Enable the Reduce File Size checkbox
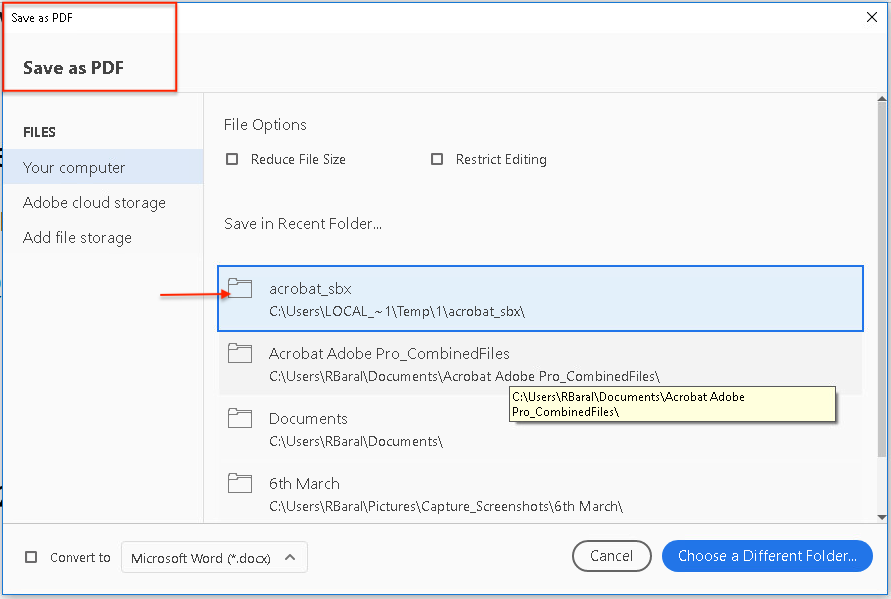 pyautogui.click(x=232, y=159)
